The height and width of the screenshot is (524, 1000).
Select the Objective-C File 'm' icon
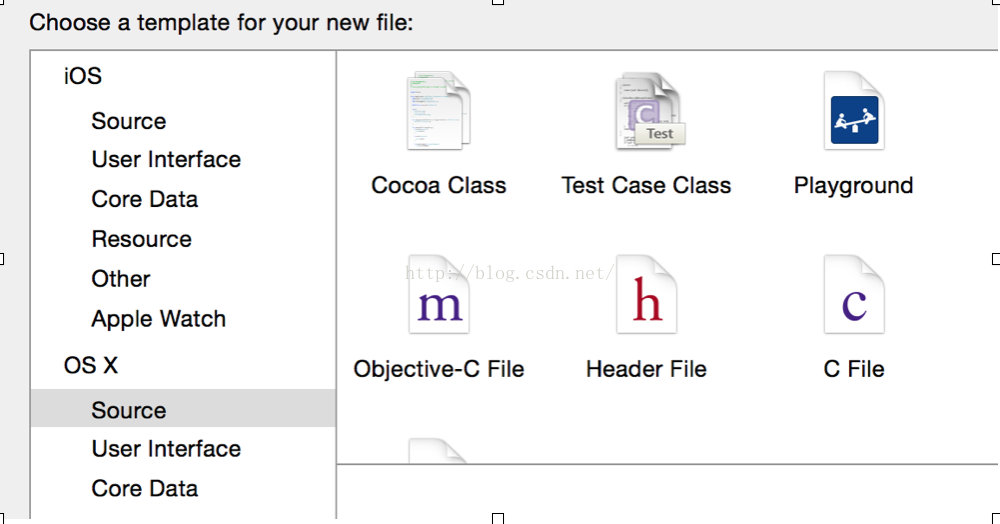(x=439, y=295)
